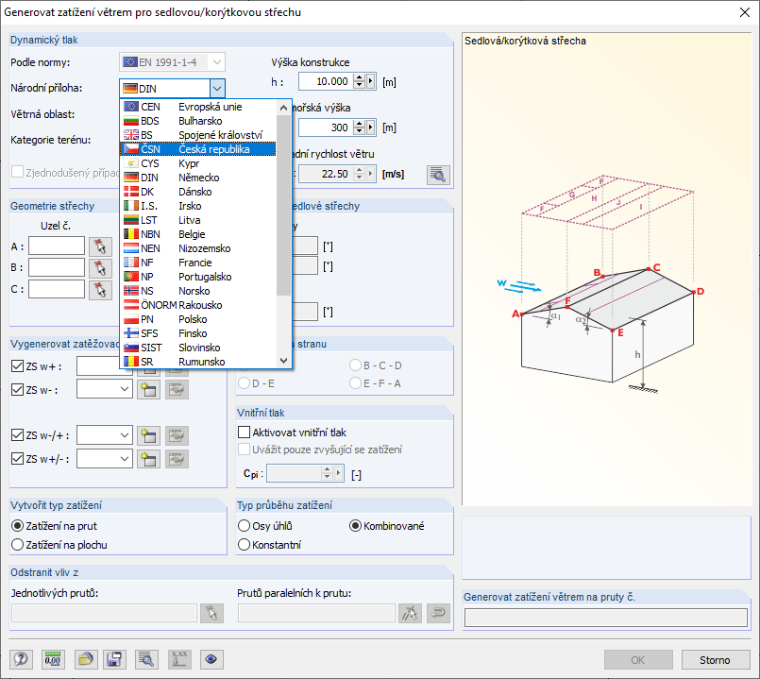
Task: Open the help question-mark icon
Action: [21, 659]
